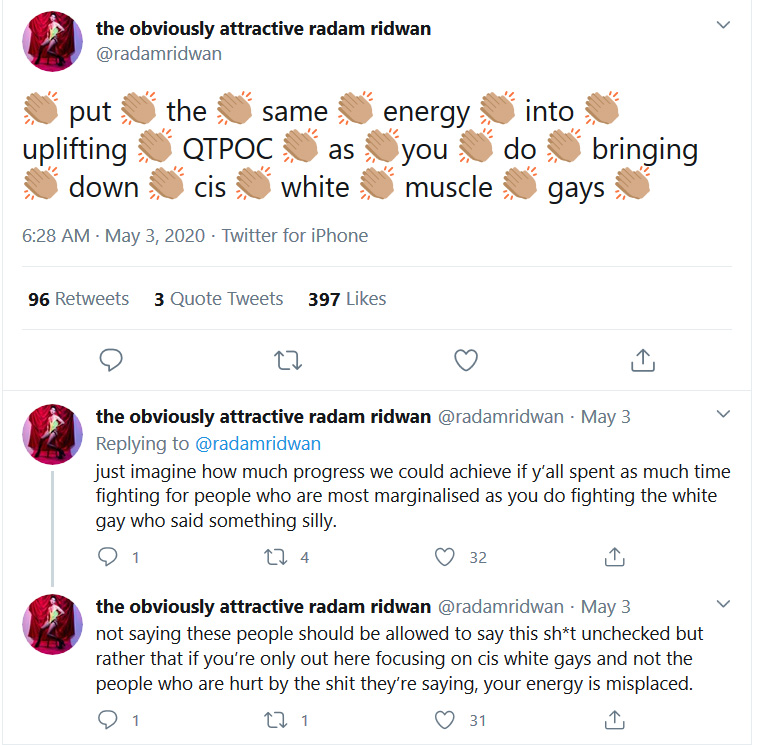761x745 pixels.
Task: Like the main tweet with heart icon
Action: pos(466,360)
